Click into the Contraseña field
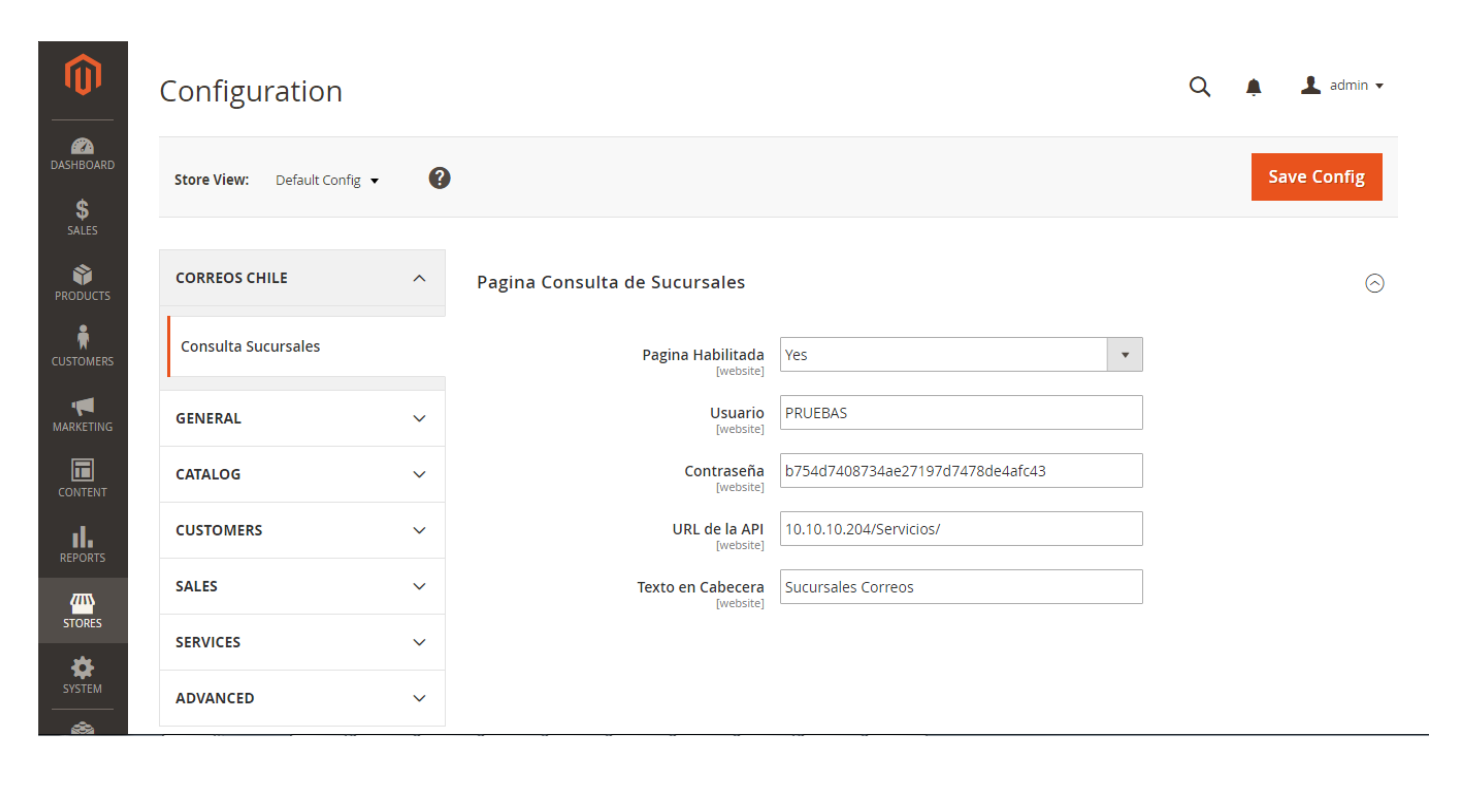The width and height of the screenshot is (1460, 812). (961, 471)
